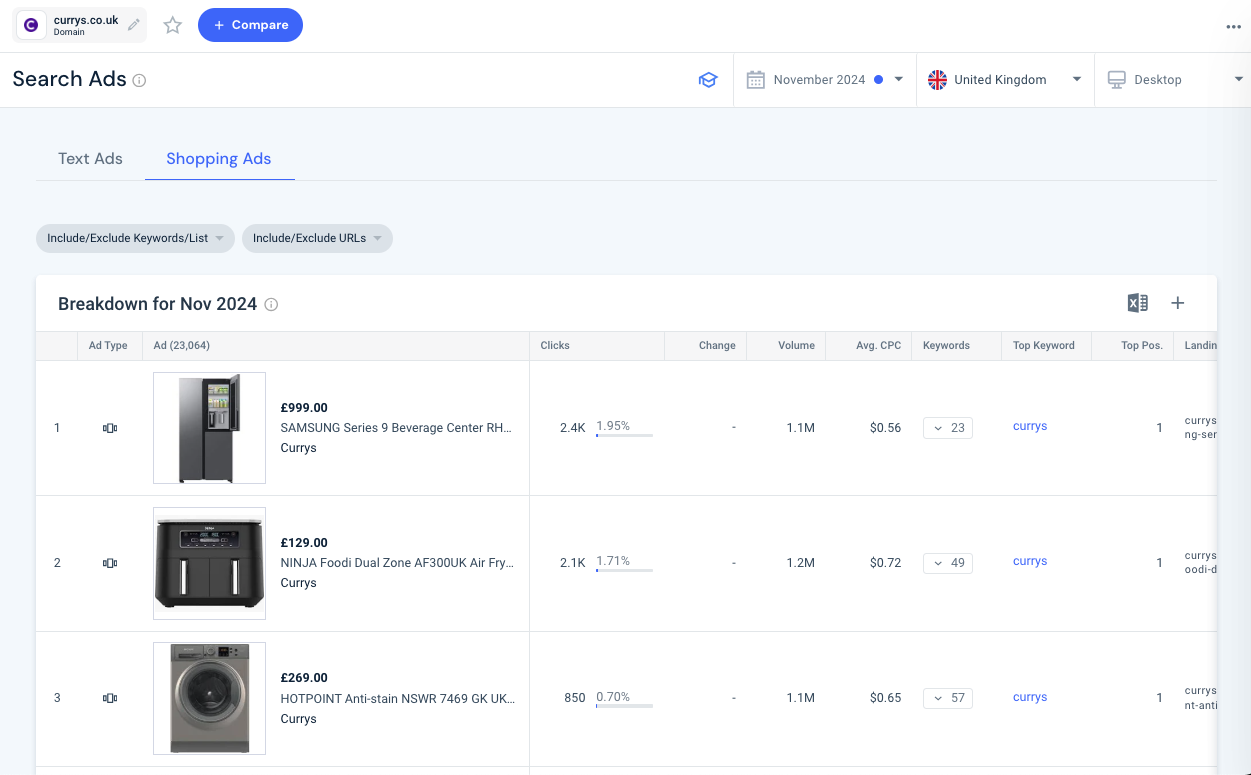The image size is (1251, 775).
Task: Click the 2.4K clicks value
Action: coord(573,428)
